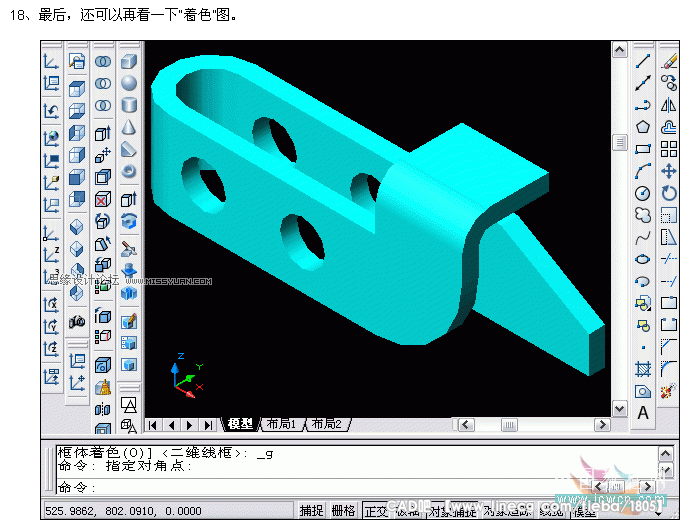Select the Explode tool
Image resolution: width=692 pixels, height=523 pixels.
669,391
